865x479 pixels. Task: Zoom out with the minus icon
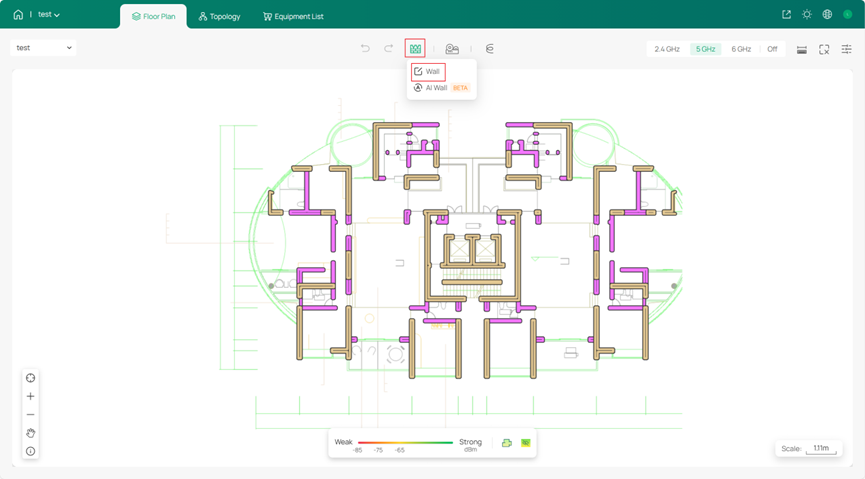pos(31,414)
